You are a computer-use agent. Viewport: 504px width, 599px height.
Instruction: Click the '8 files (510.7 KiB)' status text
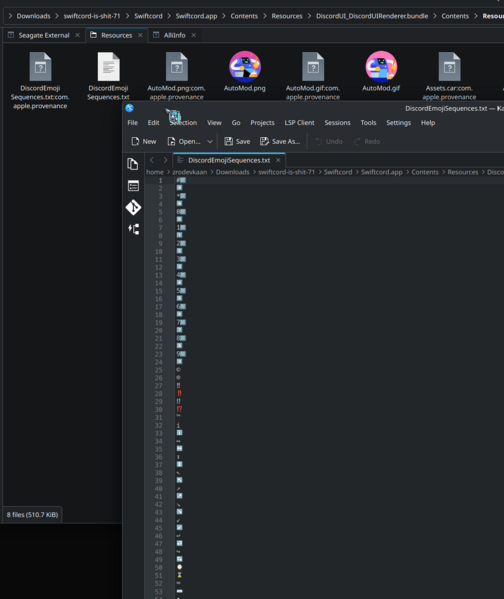click(x=32, y=515)
